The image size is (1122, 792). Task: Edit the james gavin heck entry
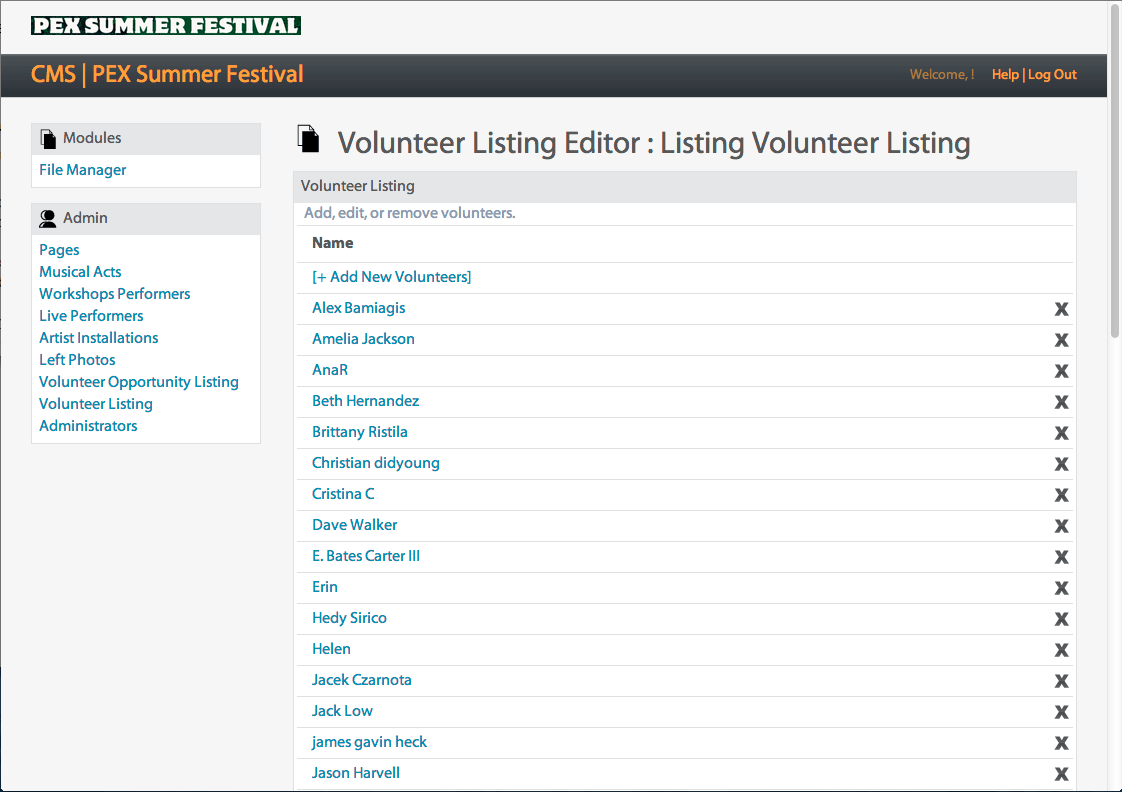coord(369,742)
